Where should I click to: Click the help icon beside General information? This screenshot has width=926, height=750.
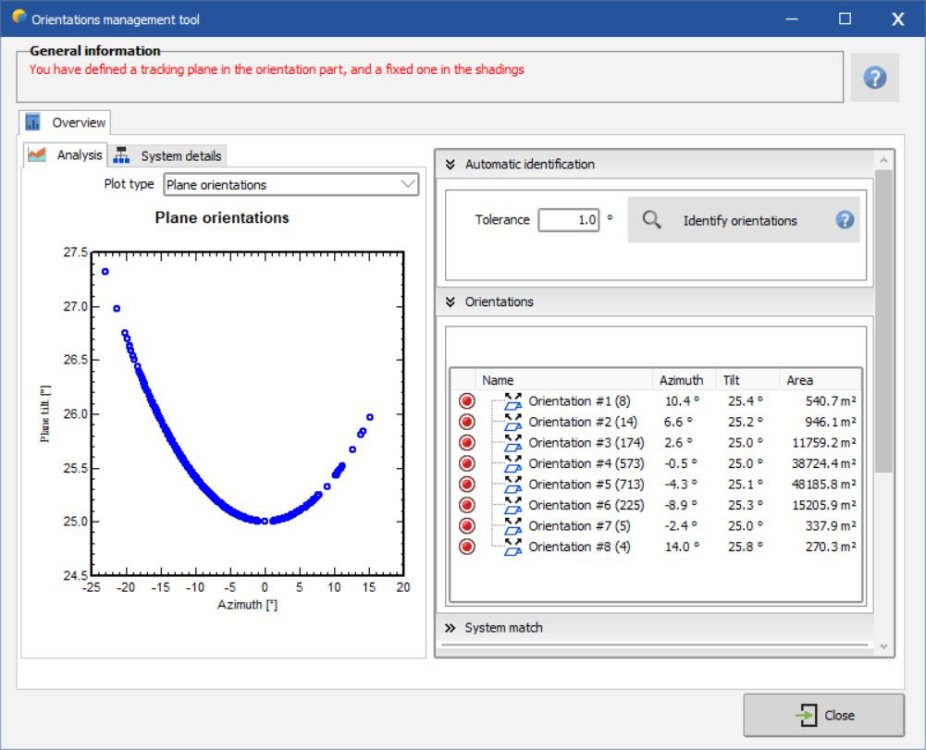[875, 78]
